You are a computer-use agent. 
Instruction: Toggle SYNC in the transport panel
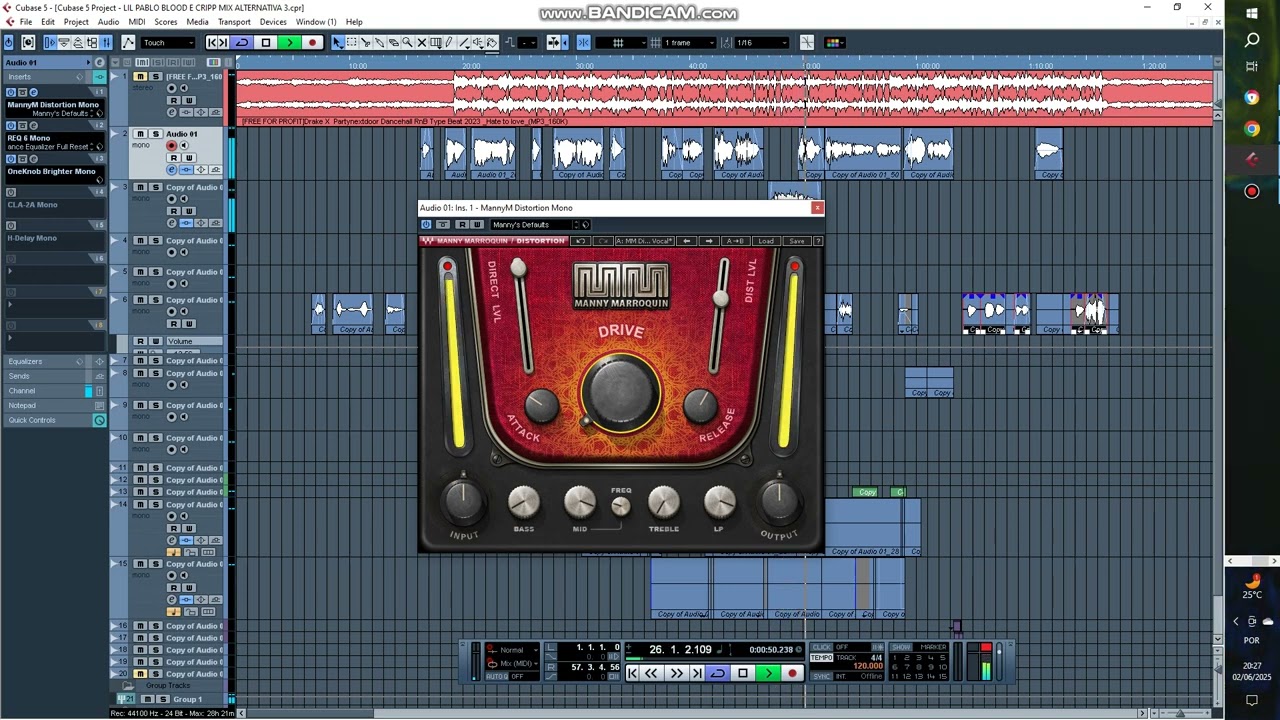tap(821, 676)
